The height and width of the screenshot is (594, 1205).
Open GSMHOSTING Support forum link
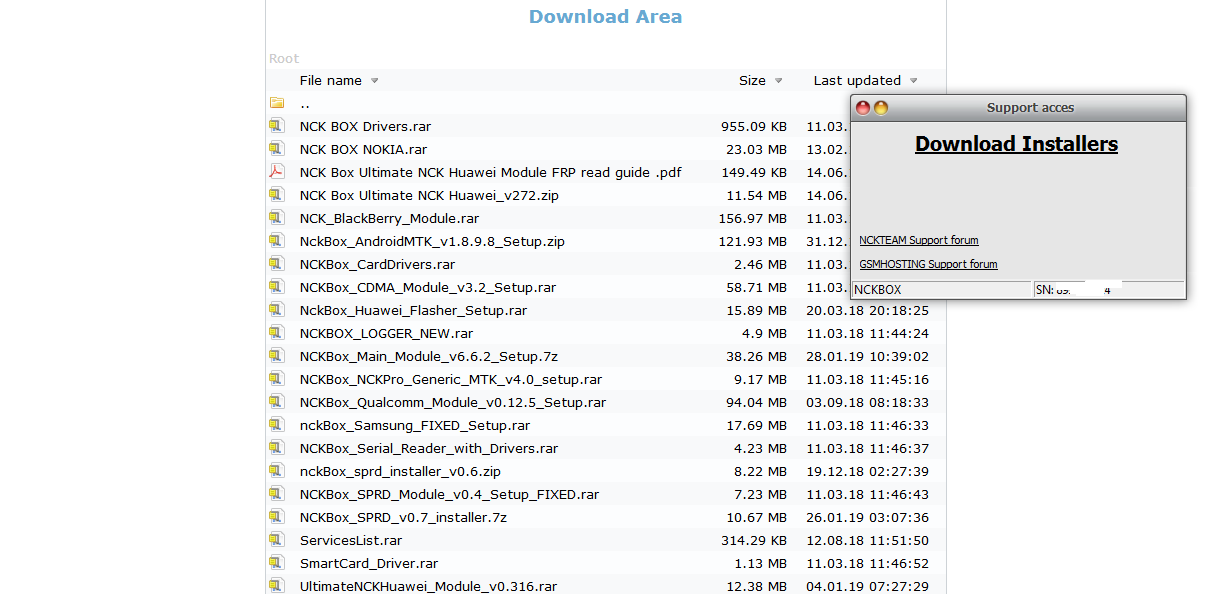coord(928,264)
